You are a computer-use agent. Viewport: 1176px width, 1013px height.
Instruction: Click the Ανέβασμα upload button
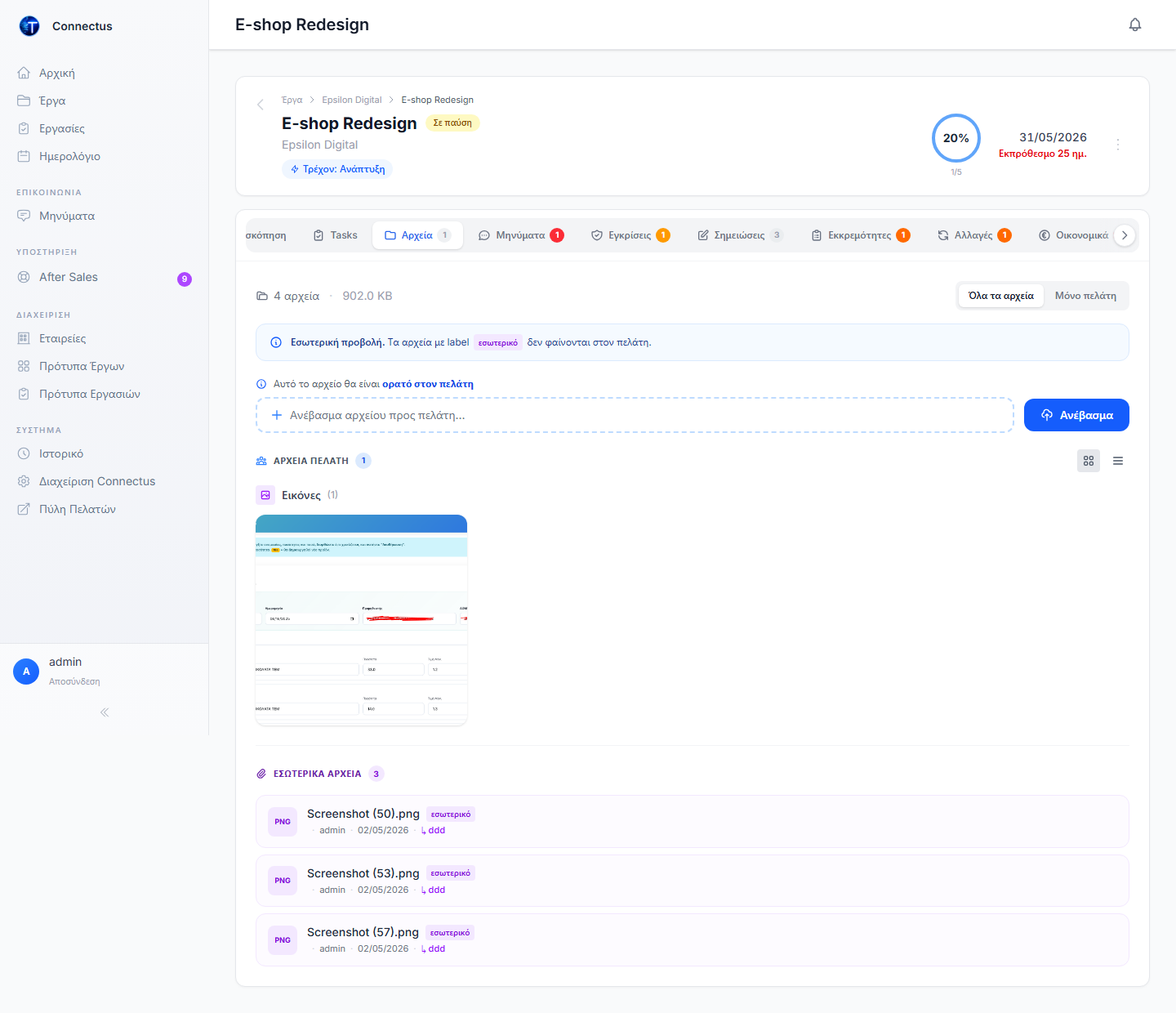click(x=1076, y=415)
